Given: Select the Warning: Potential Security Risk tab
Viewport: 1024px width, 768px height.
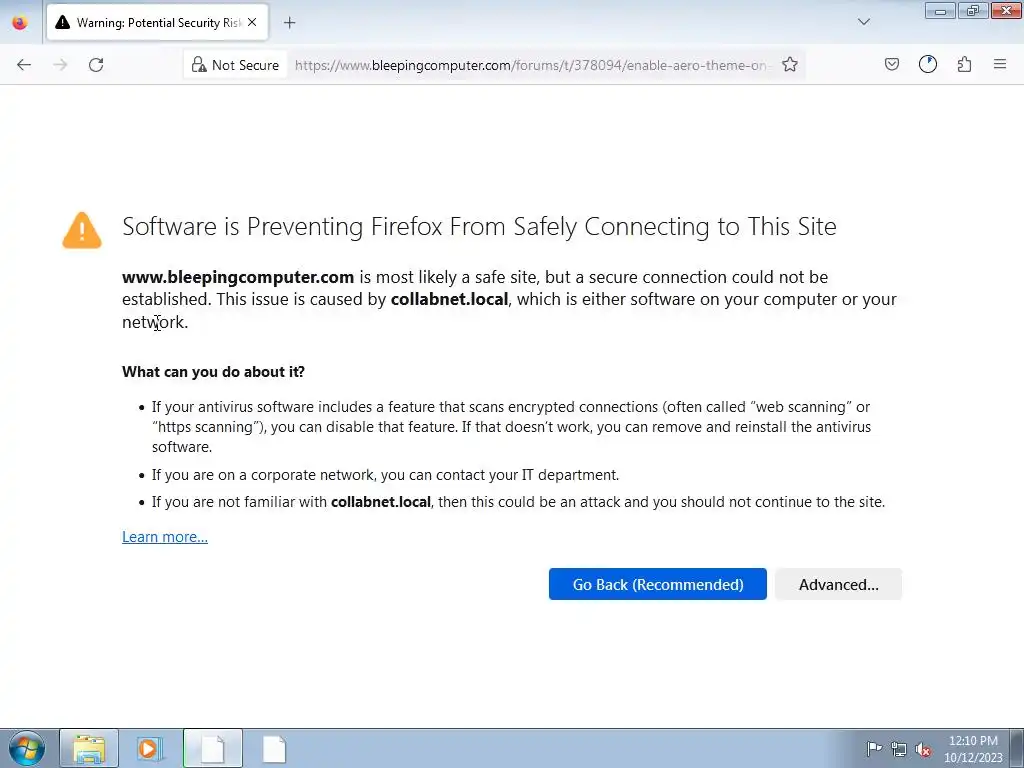Looking at the screenshot, I should pyautogui.click(x=157, y=23).
